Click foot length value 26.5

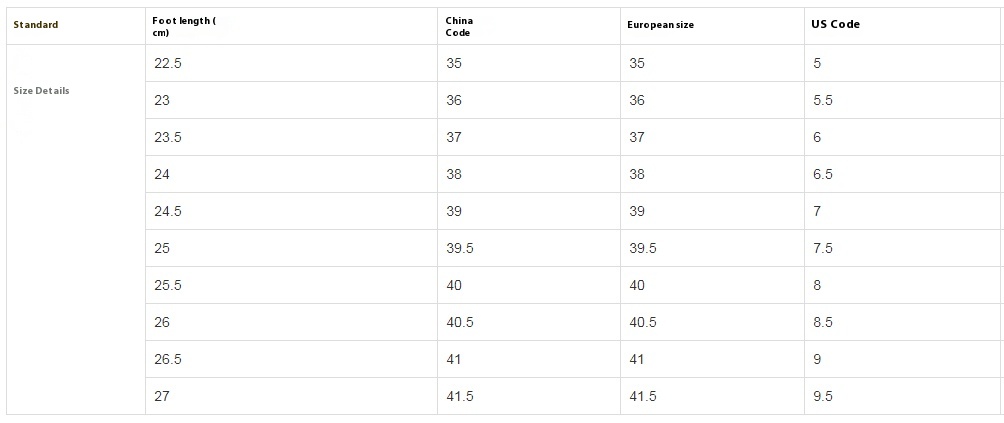168,359
